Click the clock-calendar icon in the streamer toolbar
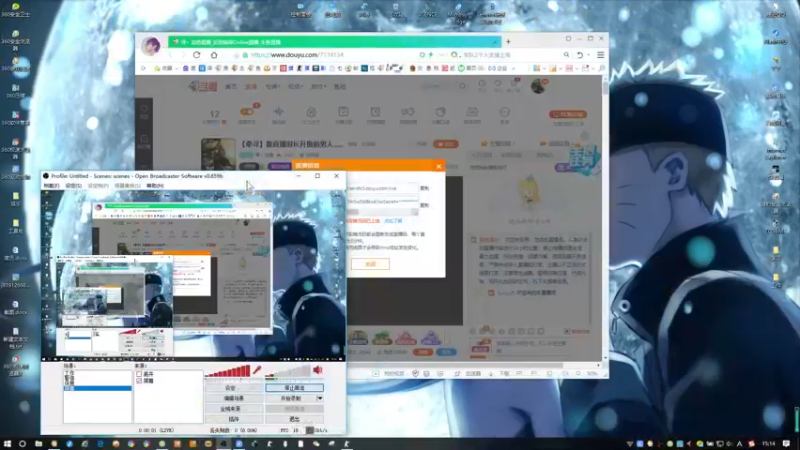Viewport: 800px width, 450px height. coord(376,114)
